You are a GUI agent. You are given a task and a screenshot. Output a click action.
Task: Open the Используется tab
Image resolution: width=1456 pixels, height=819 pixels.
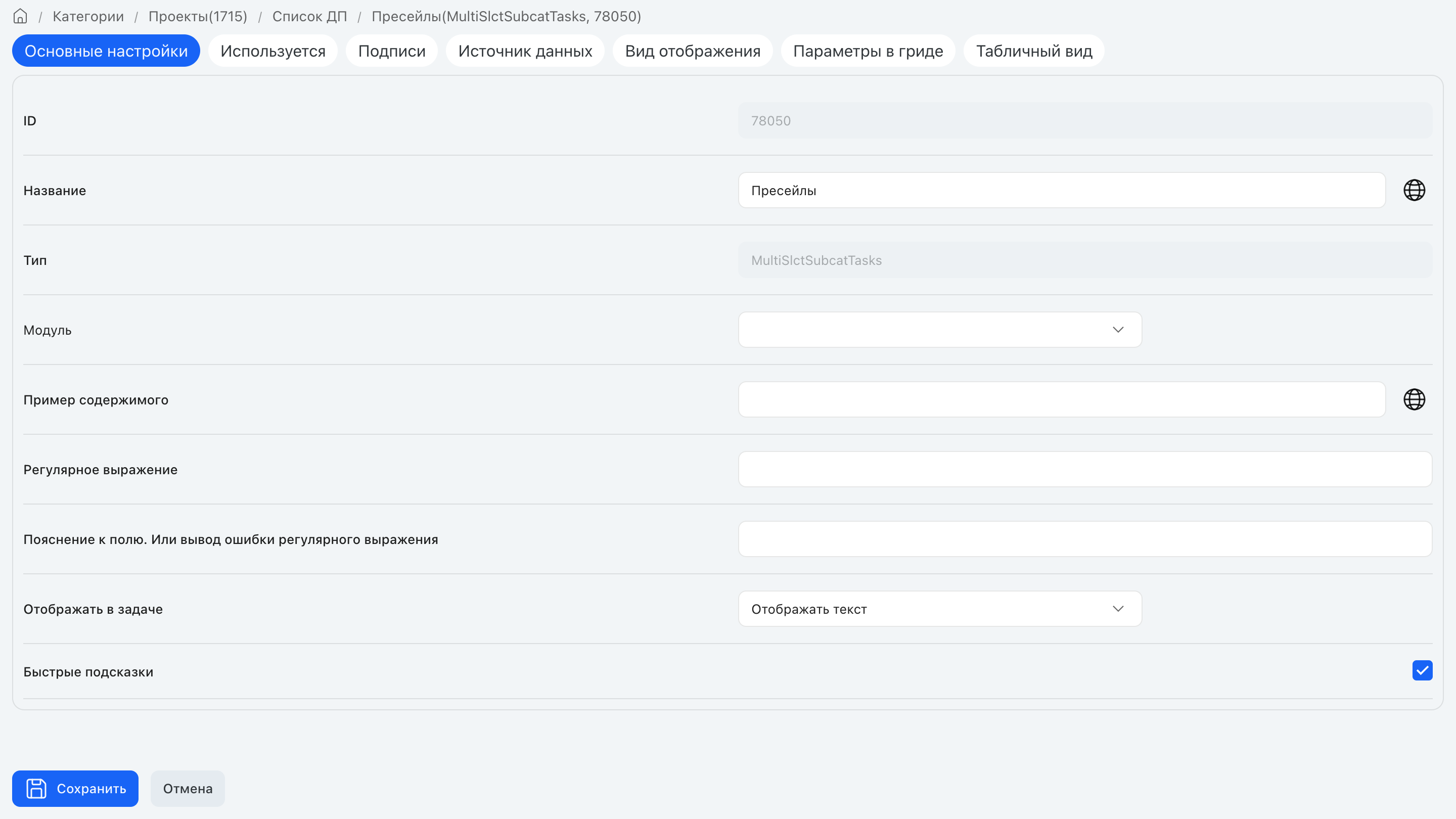pyautogui.click(x=273, y=51)
